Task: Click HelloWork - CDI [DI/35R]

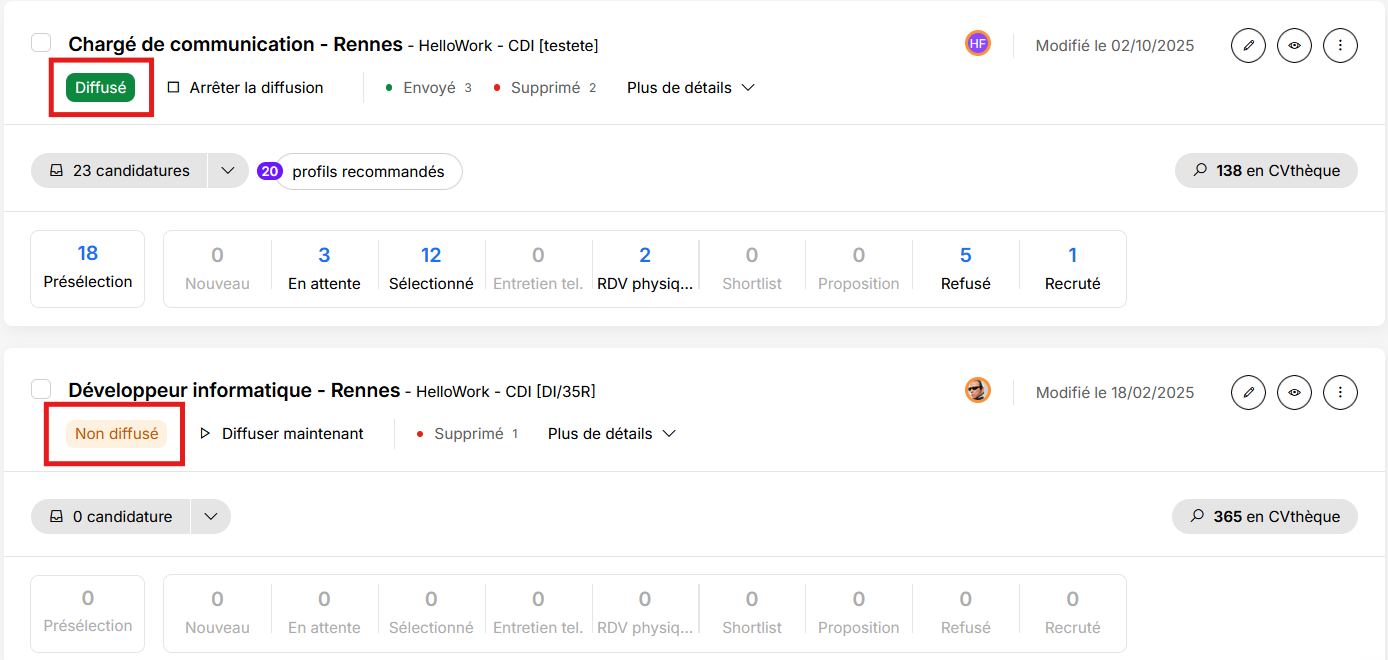Action: pos(506,392)
